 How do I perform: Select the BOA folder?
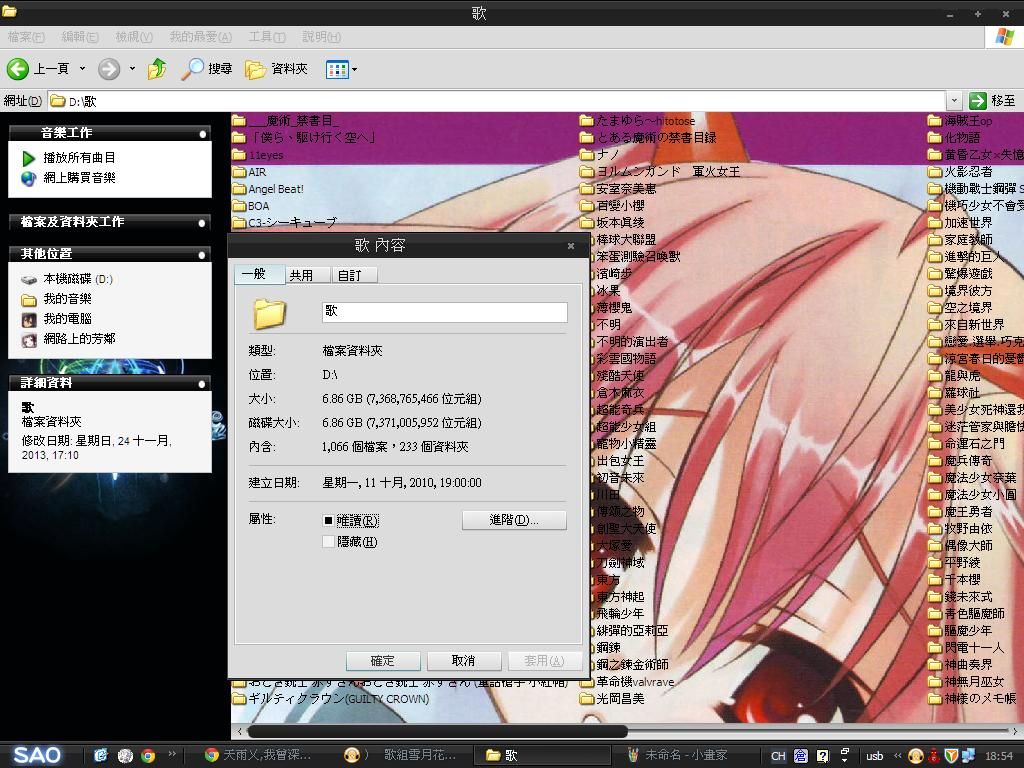251,206
